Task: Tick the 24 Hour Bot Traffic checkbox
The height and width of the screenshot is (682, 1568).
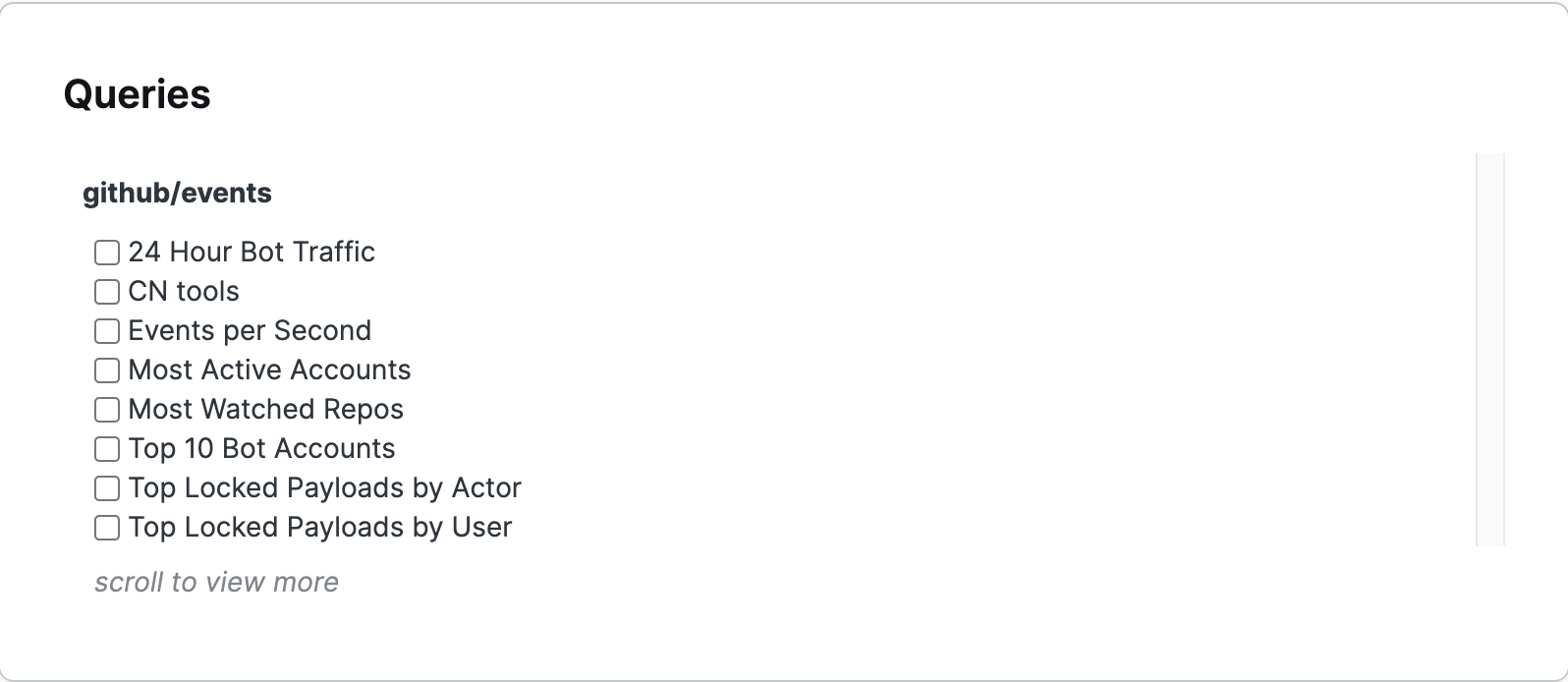Action: coord(107,253)
